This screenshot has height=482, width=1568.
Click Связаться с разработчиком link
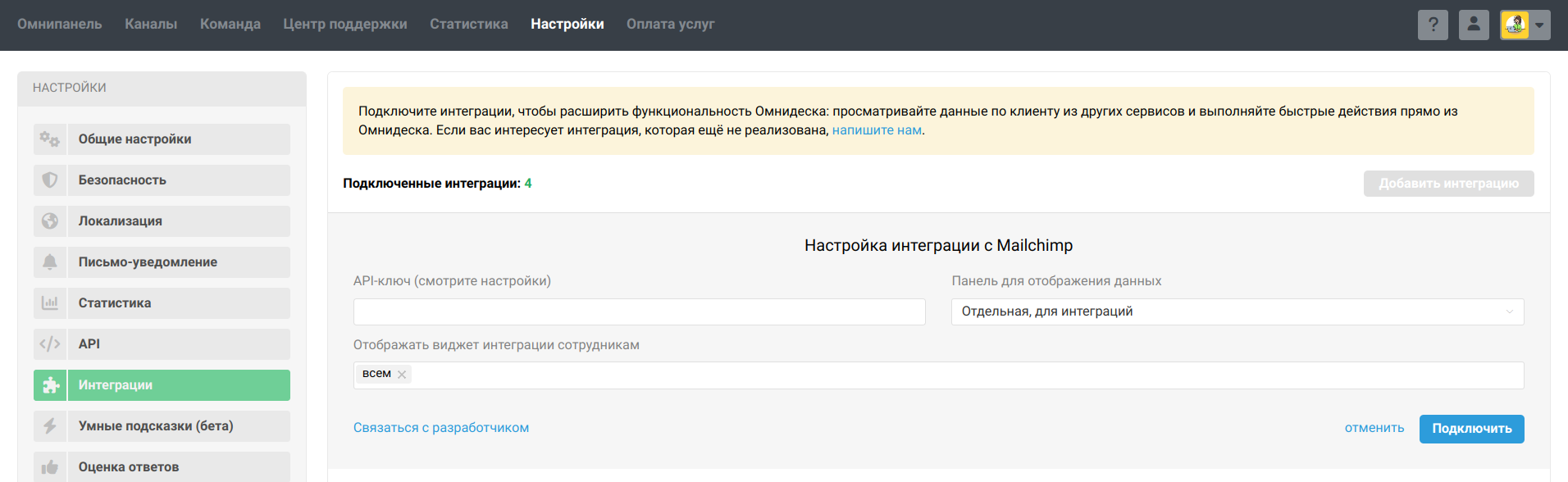pyautogui.click(x=441, y=428)
